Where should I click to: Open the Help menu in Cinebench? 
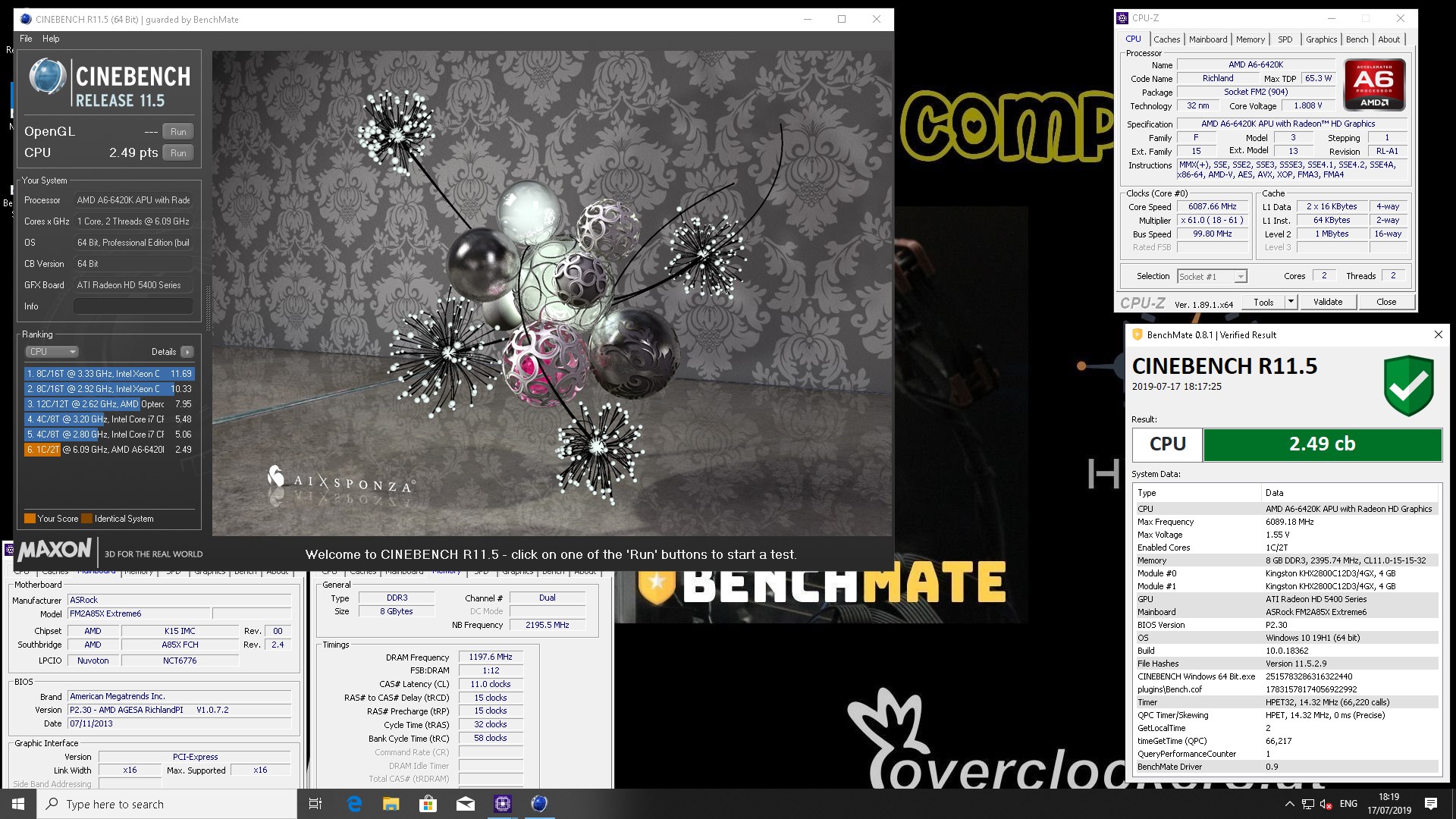point(51,39)
